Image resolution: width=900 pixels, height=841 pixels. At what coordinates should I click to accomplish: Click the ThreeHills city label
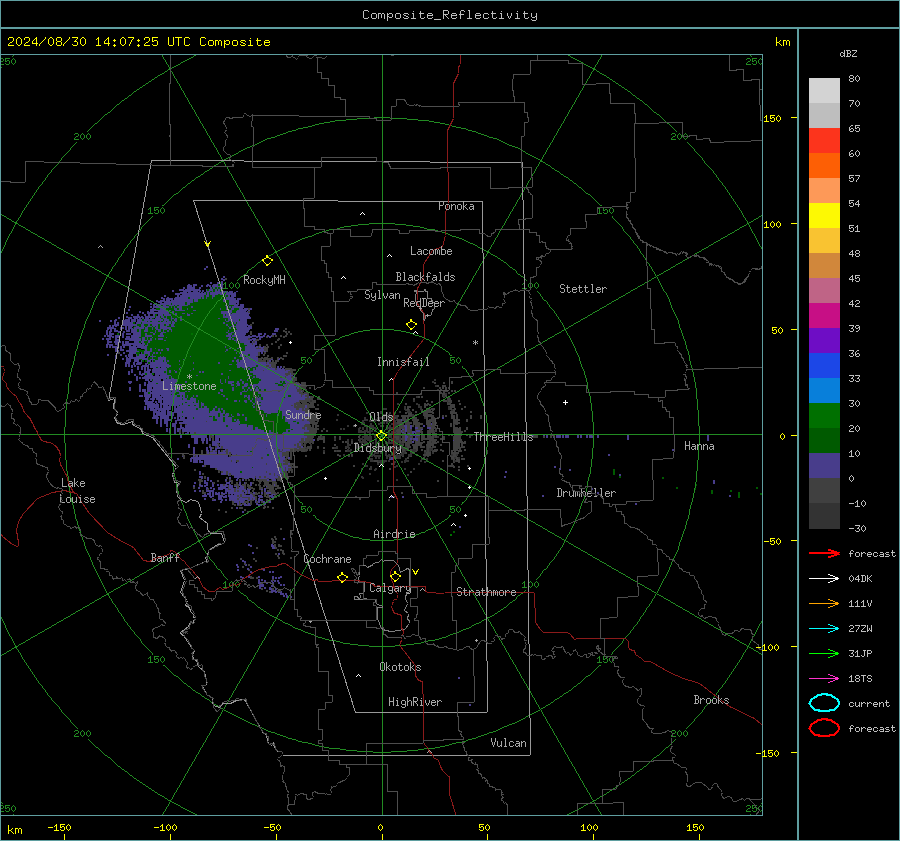coord(503,437)
